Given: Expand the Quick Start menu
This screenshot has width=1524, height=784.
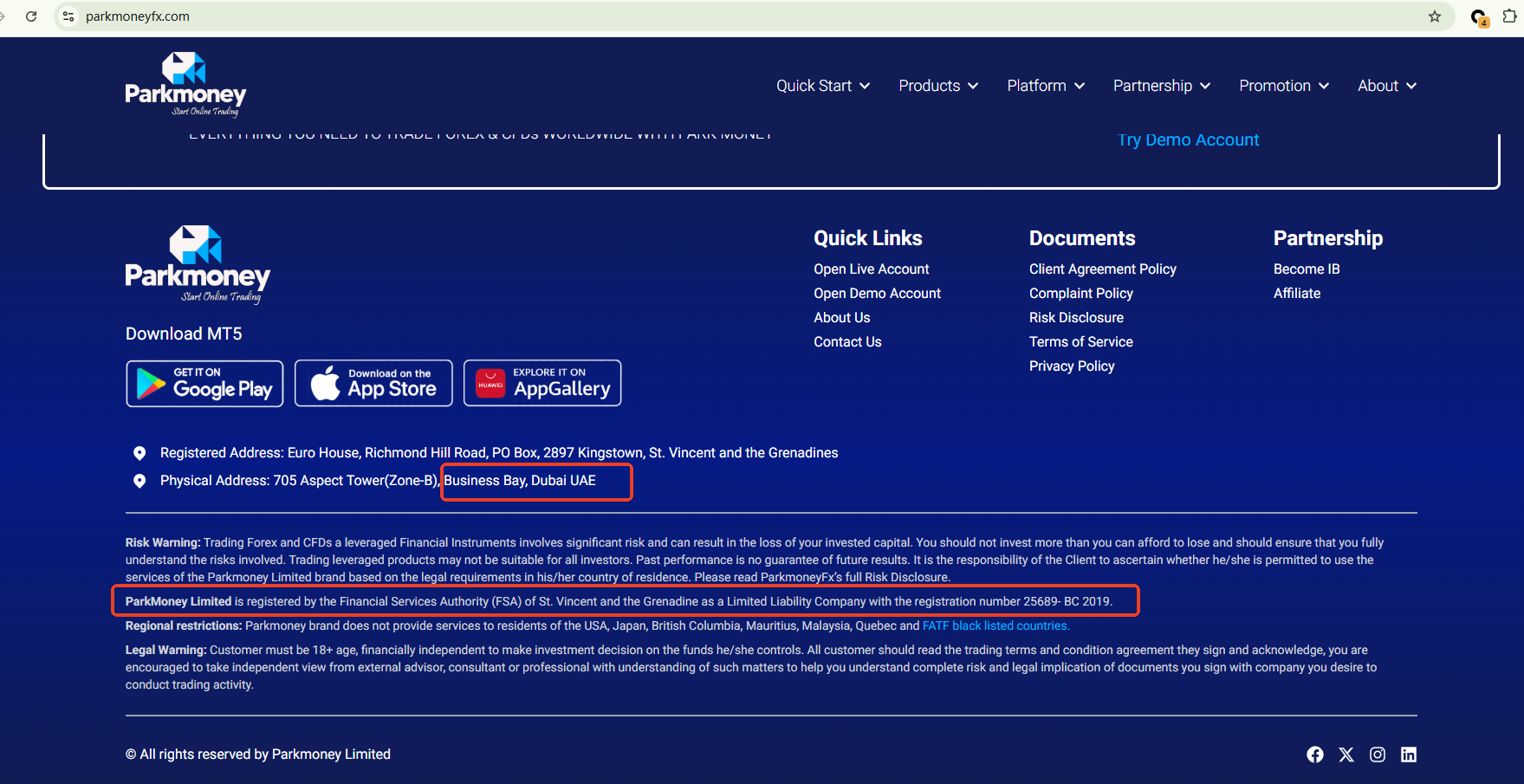Looking at the screenshot, I should tap(823, 86).
